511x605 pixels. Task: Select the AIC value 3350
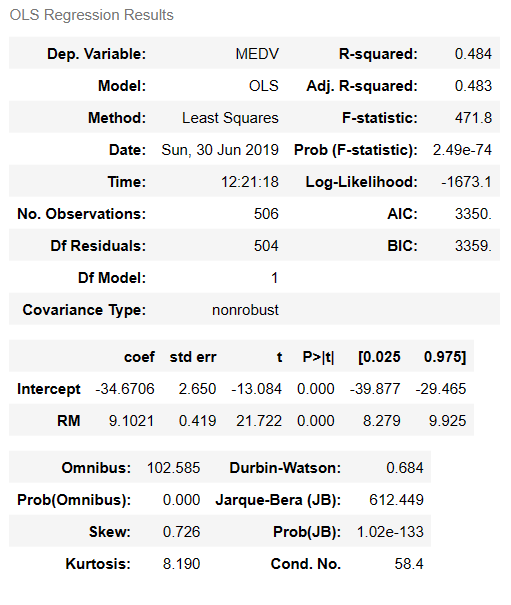click(x=473, y=214)
